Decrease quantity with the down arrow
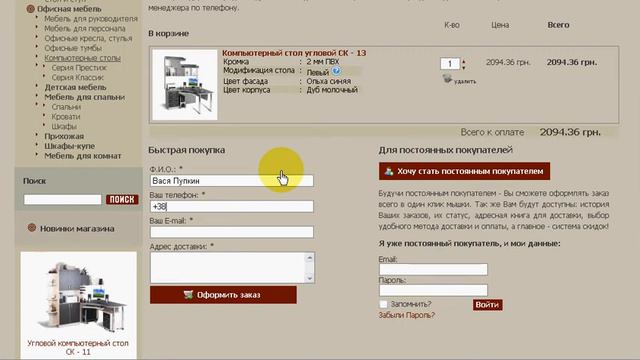The width and height of the screenshot is (640, 360). [x=463, y=67]
